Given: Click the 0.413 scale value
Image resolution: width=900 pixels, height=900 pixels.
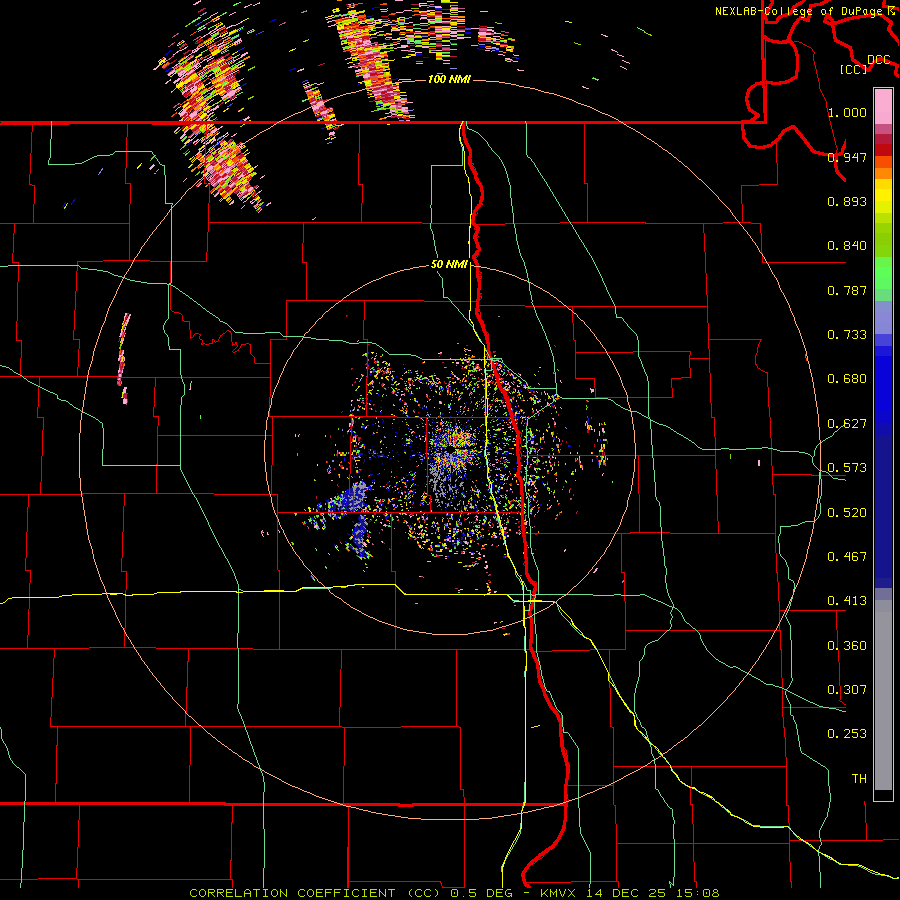Looking at the screenshot, I should [847, 601].
